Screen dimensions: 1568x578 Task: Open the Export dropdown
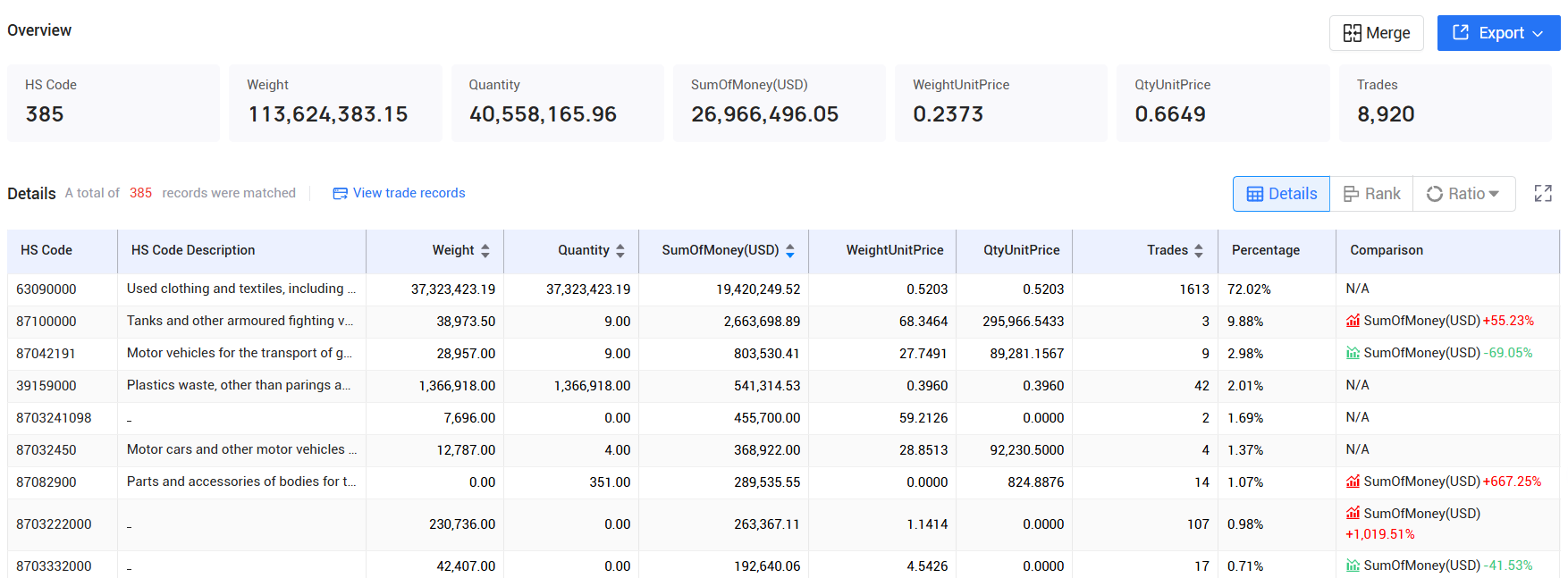click(1498, 33)
